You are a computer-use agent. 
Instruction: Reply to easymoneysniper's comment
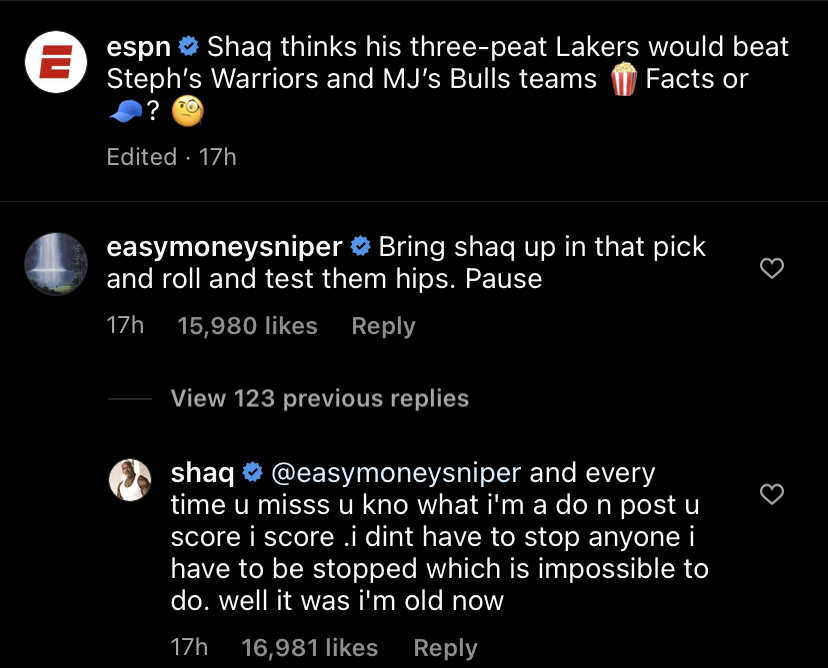coord(383,326)
